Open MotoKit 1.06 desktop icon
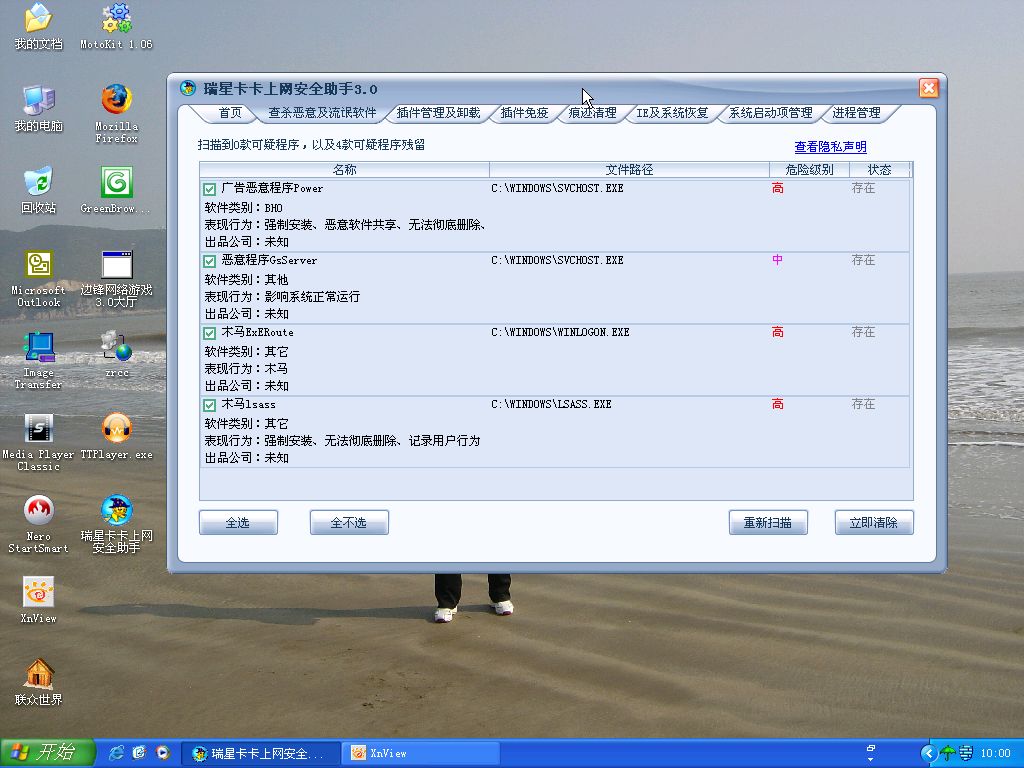This screenshot has width=1024, height=768. click(116, 26)
